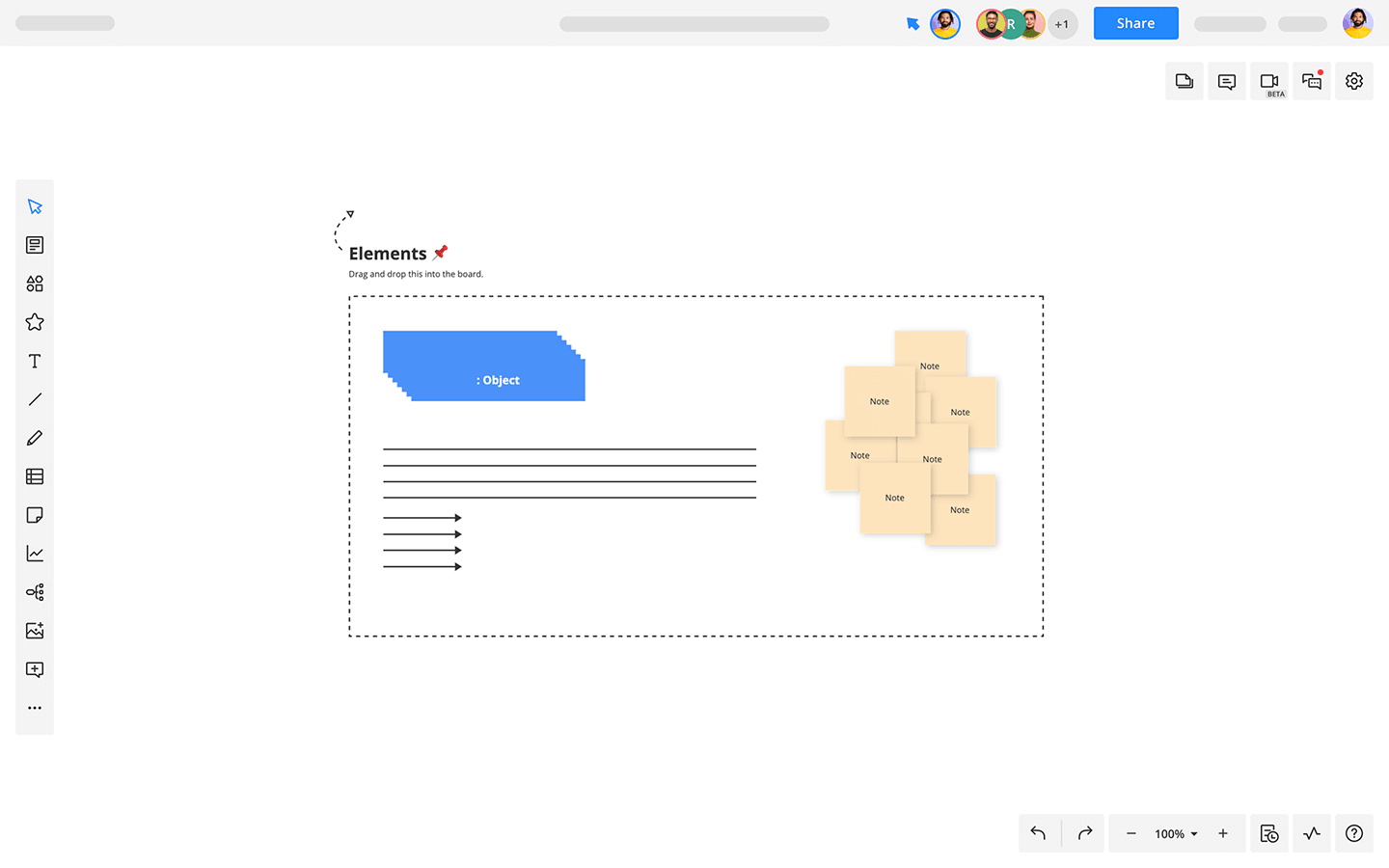Open the comments panel
Screen dimensions: 1389x868
pyautogui.click(x=1226, y=81)
